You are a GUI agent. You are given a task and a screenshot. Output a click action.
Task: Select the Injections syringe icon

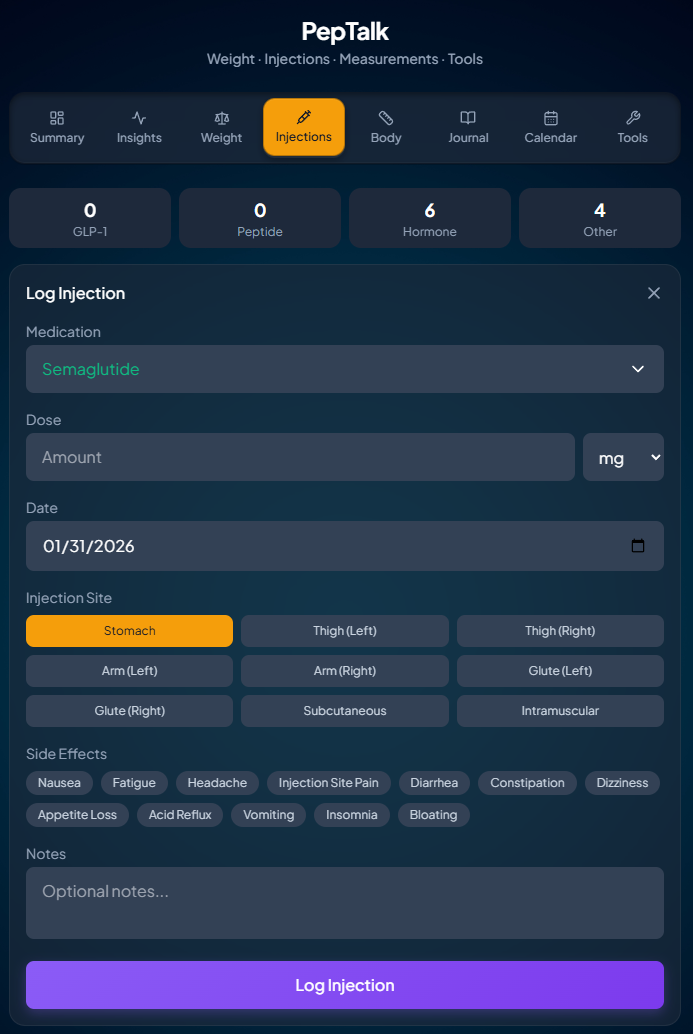pos(303,116)
